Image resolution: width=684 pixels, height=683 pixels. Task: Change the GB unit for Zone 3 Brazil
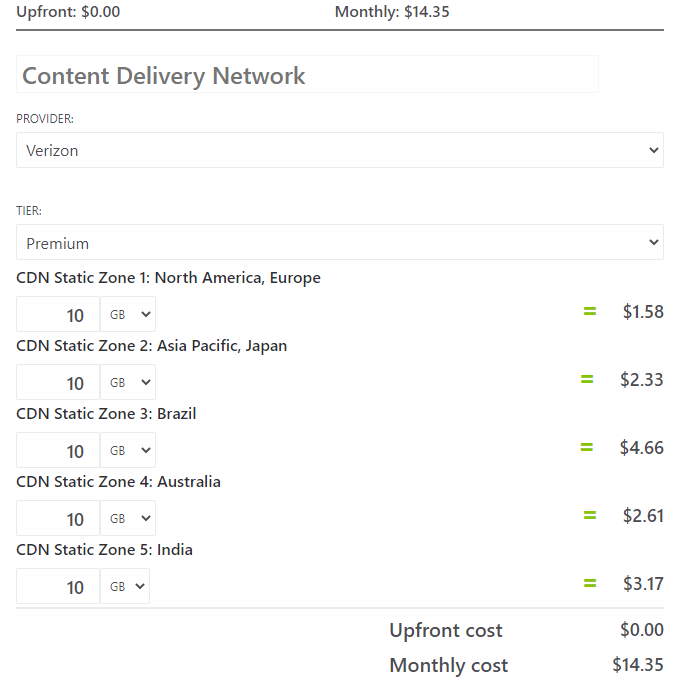(128, 450)
